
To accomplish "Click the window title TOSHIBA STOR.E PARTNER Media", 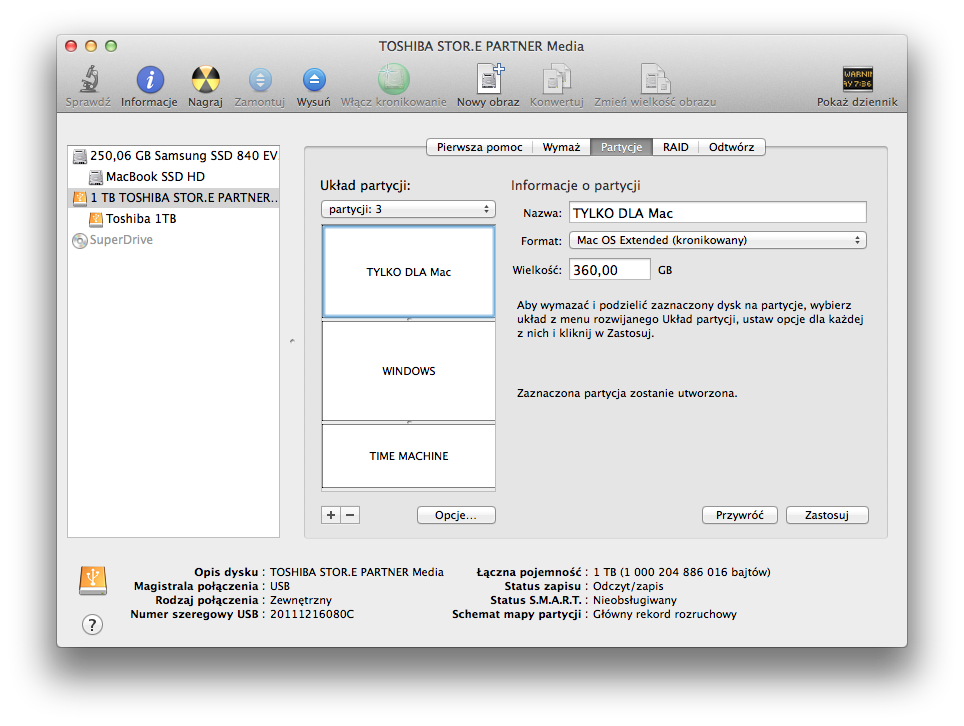I will [x=481, y=46].
